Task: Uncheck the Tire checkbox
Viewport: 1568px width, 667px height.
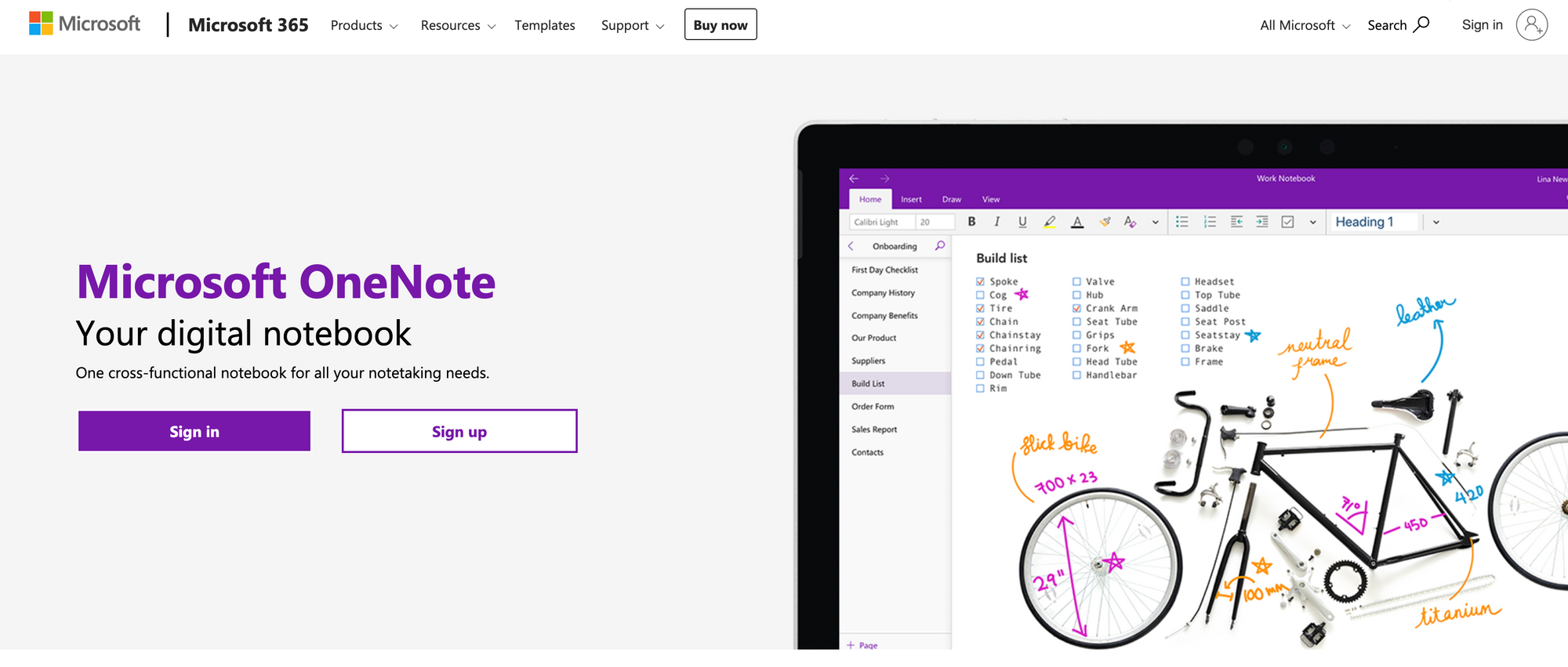Action: (980, 308)
